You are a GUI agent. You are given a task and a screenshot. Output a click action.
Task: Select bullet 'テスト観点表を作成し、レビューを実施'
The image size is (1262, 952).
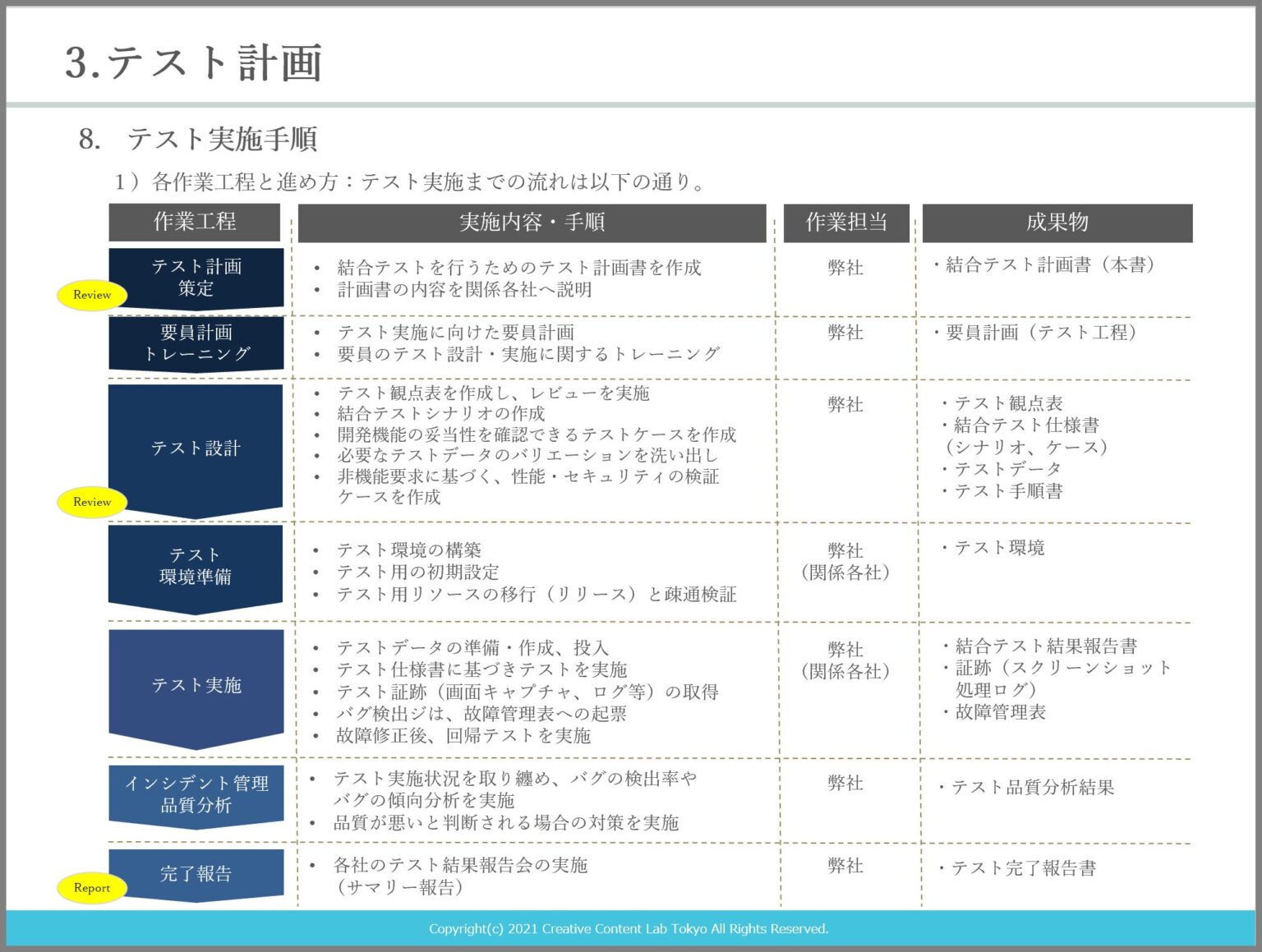point(494,393)
